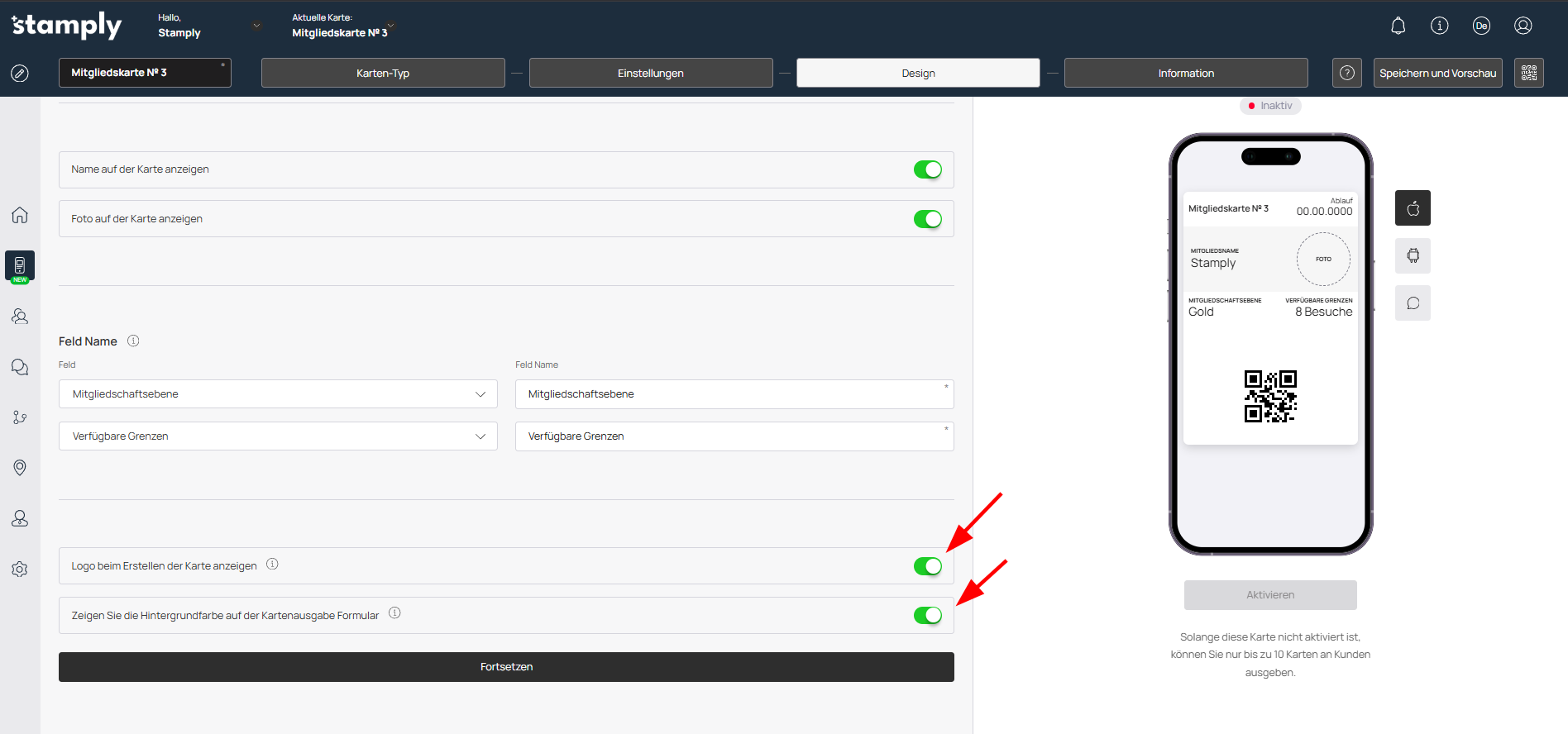
Task: Expand the Aktuelle Karte selector chevron
Action: coord(391,25)
